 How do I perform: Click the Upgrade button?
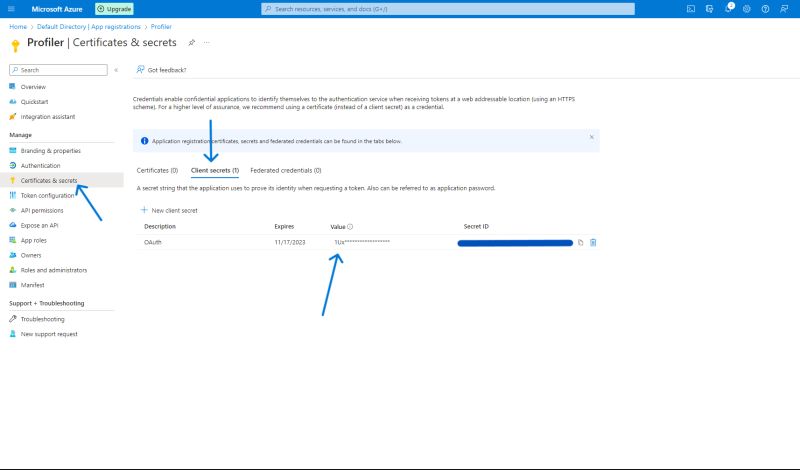114,9
